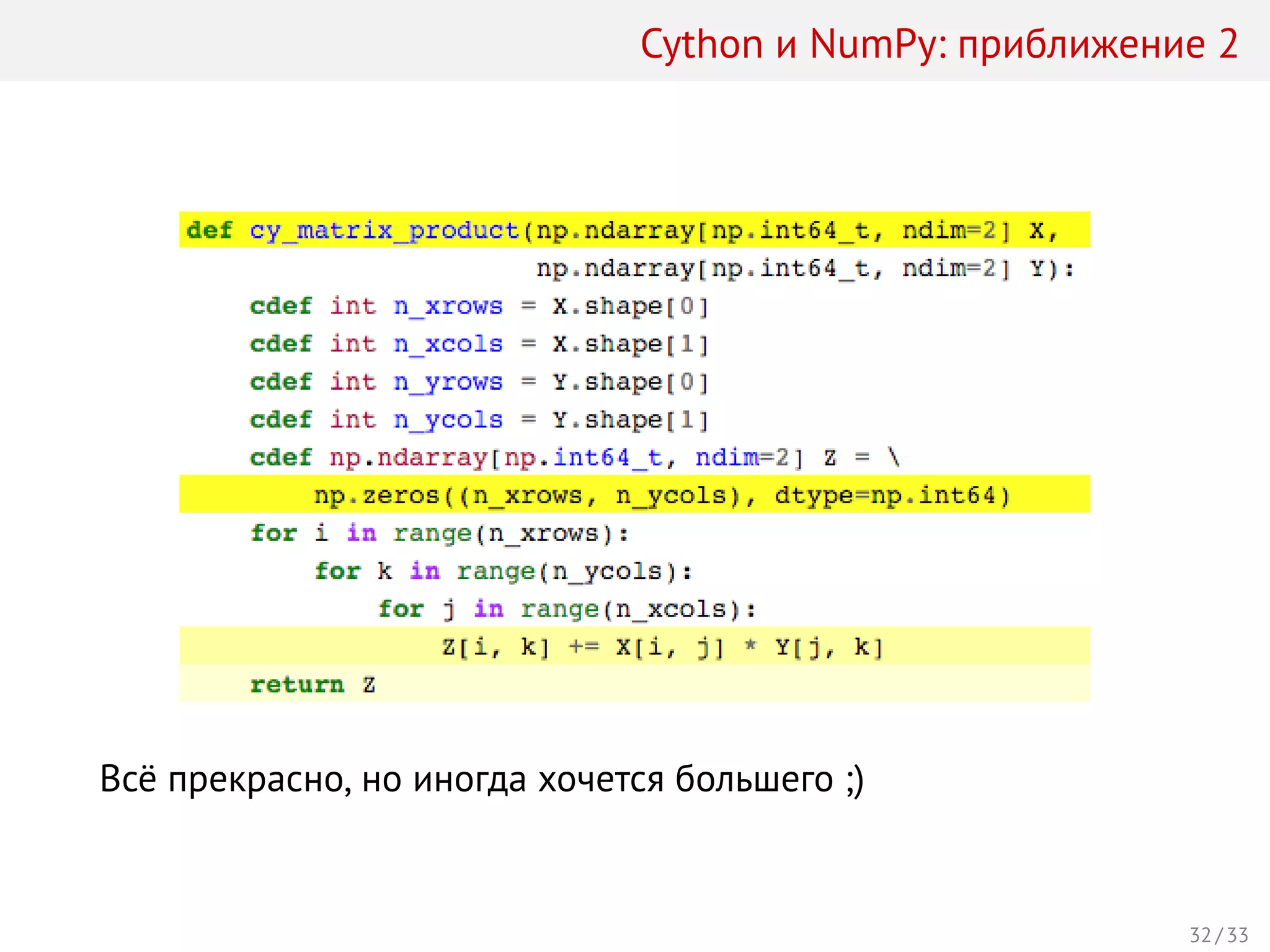Click the line 'cdef int n_xrows = X.shape[0]'
The width and height of the screenshot is (1270, 952).
pyautogui.click(x=479, y=306)
